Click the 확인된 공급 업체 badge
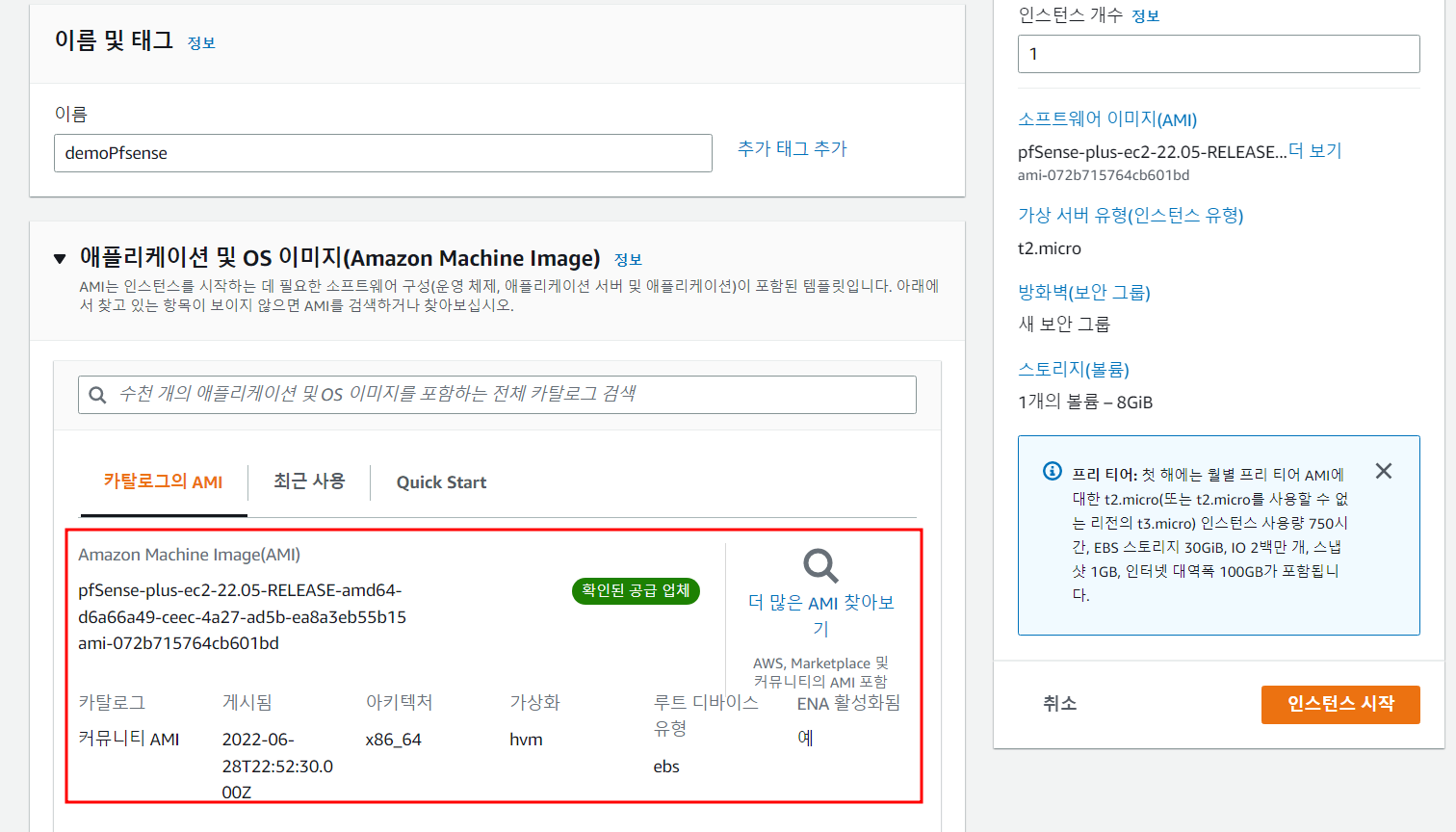 tap(636, 590)
